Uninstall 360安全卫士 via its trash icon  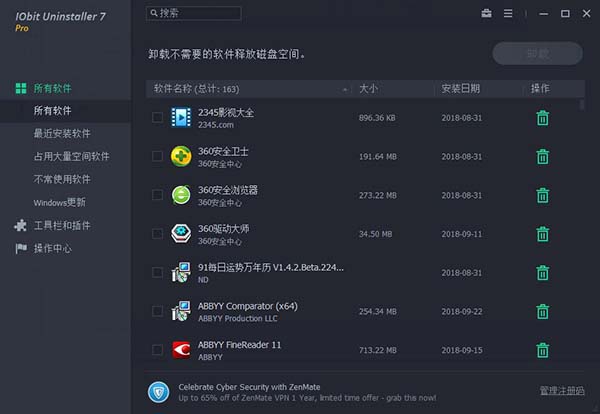point(543,156)
